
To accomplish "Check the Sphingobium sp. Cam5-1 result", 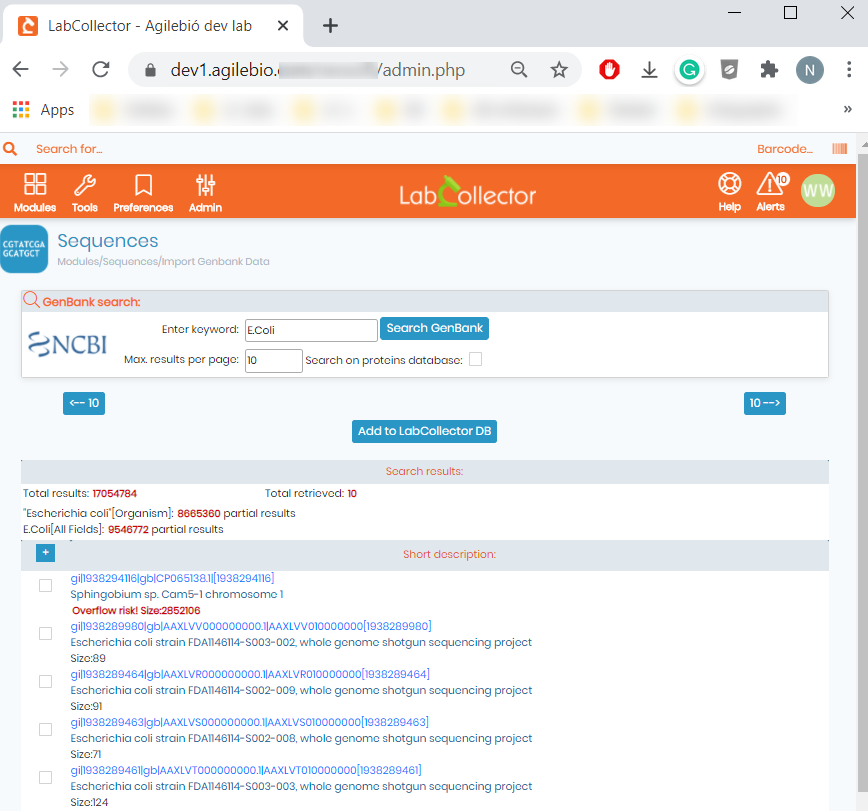I will tap(45, 586).
